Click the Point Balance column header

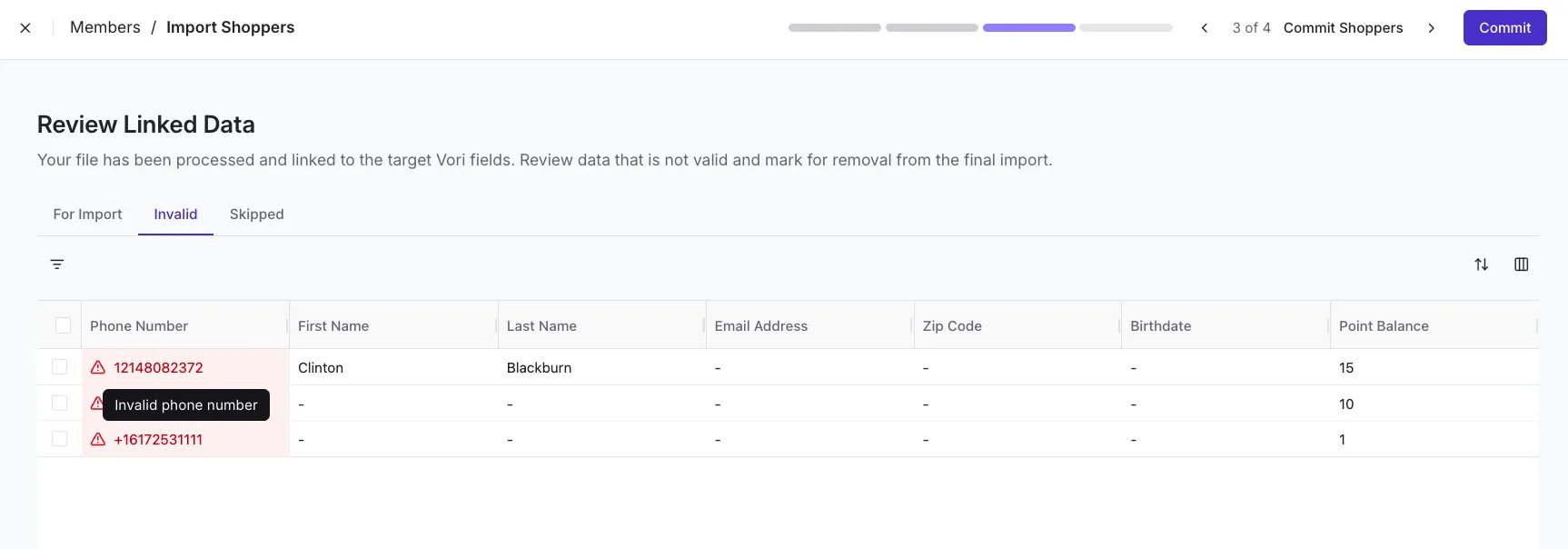point(1434,325)
